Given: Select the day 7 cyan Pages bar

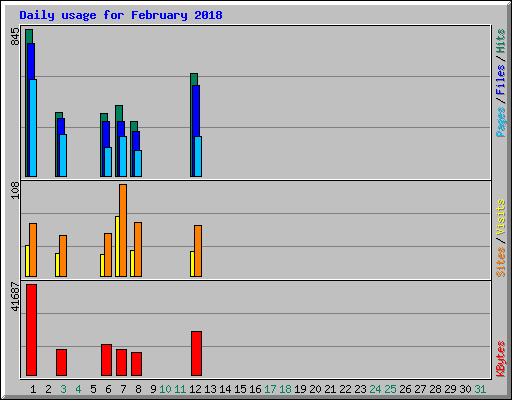Looking at the screenshot, I should [123, 157].
